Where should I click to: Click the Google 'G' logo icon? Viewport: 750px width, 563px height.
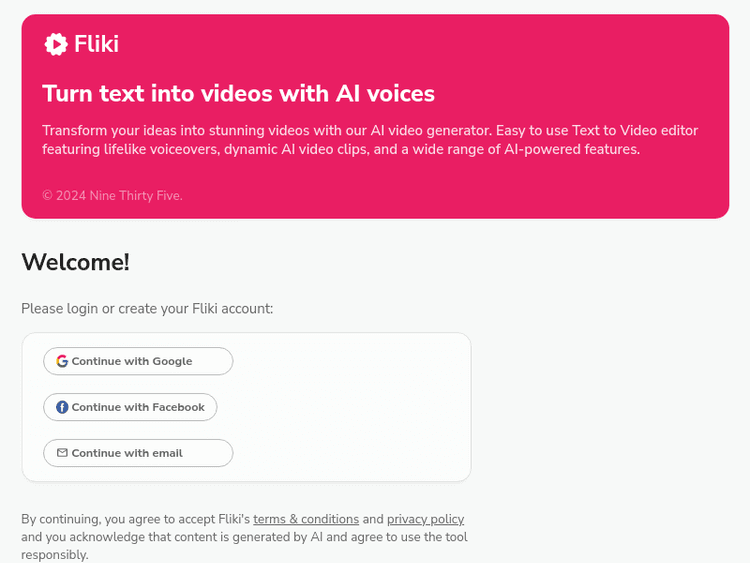62,361
